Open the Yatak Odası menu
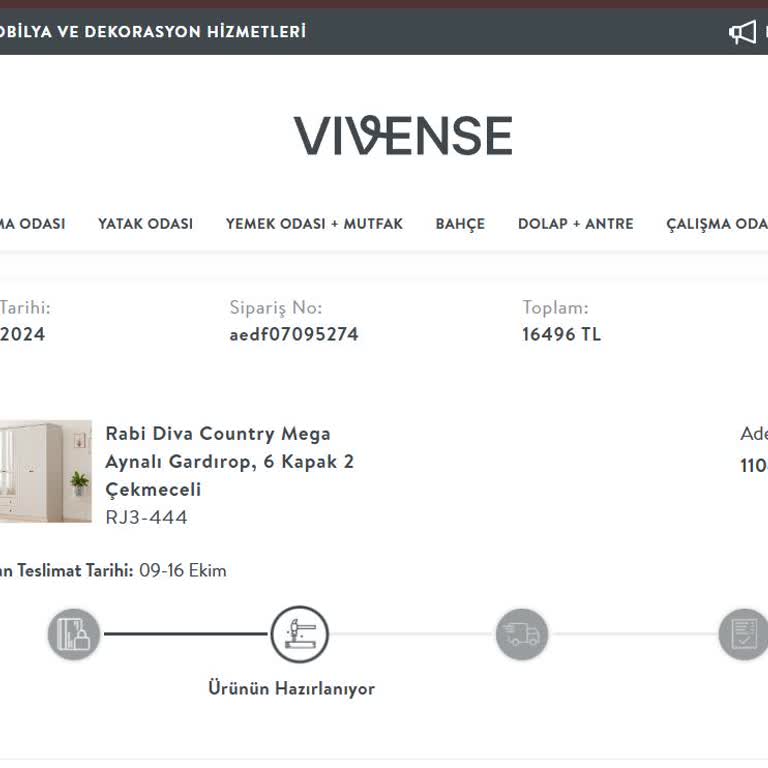 (145, 224)
